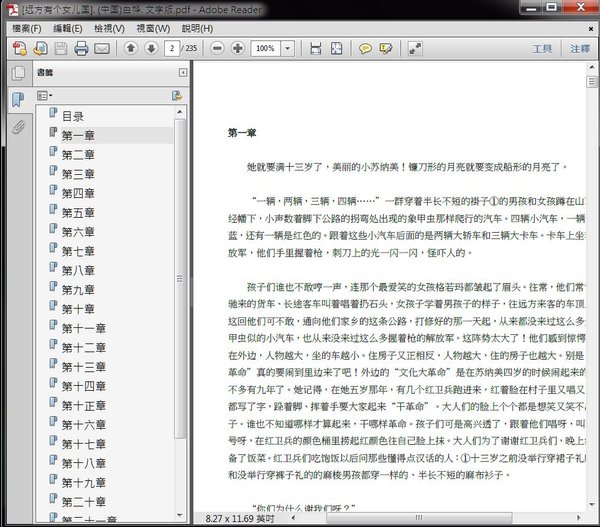Viewport: 600px width, 527px height.
Task: Go to the previous page with the up arrow
Action: pos(131,48)
